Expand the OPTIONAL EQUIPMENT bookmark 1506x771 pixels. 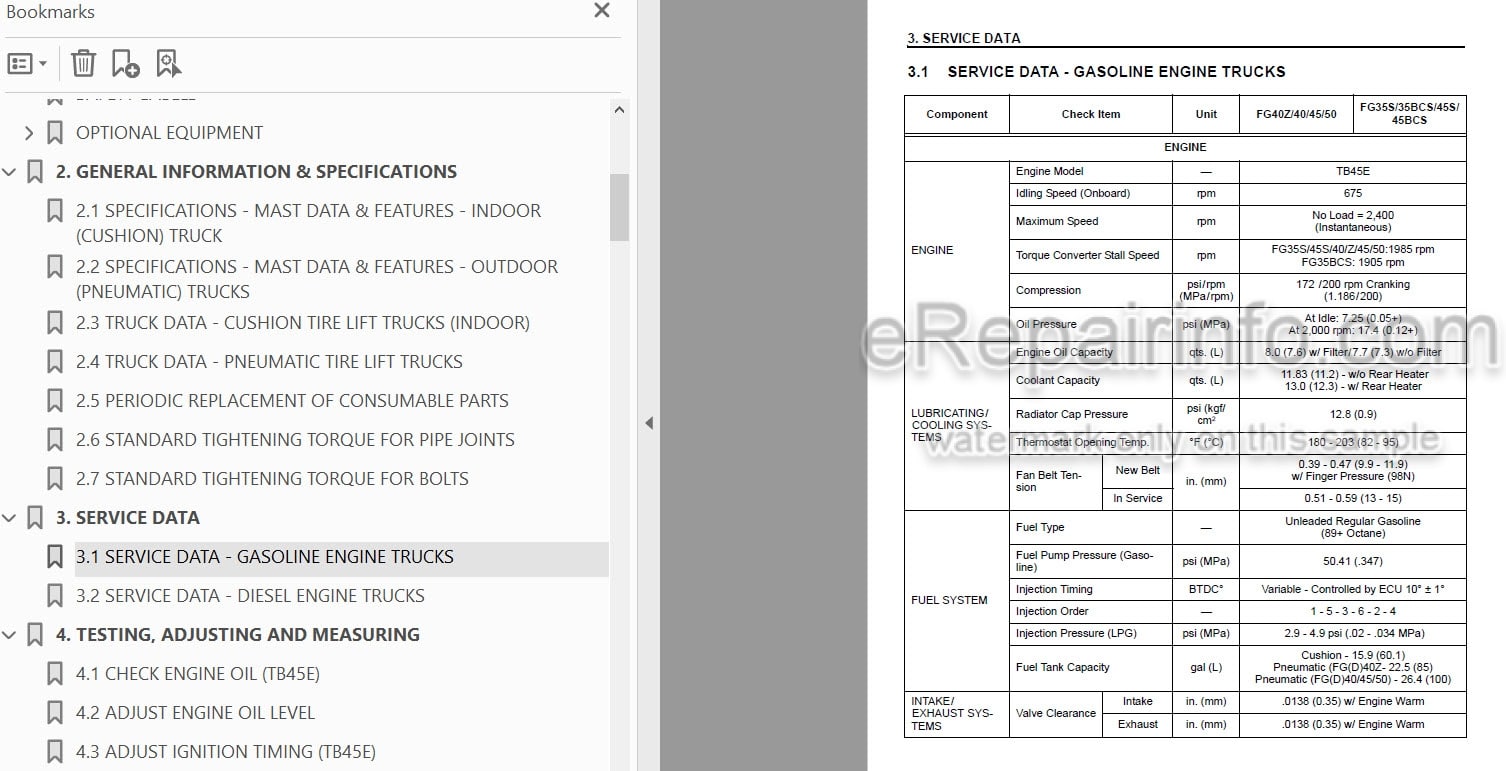tap(28, 133)
